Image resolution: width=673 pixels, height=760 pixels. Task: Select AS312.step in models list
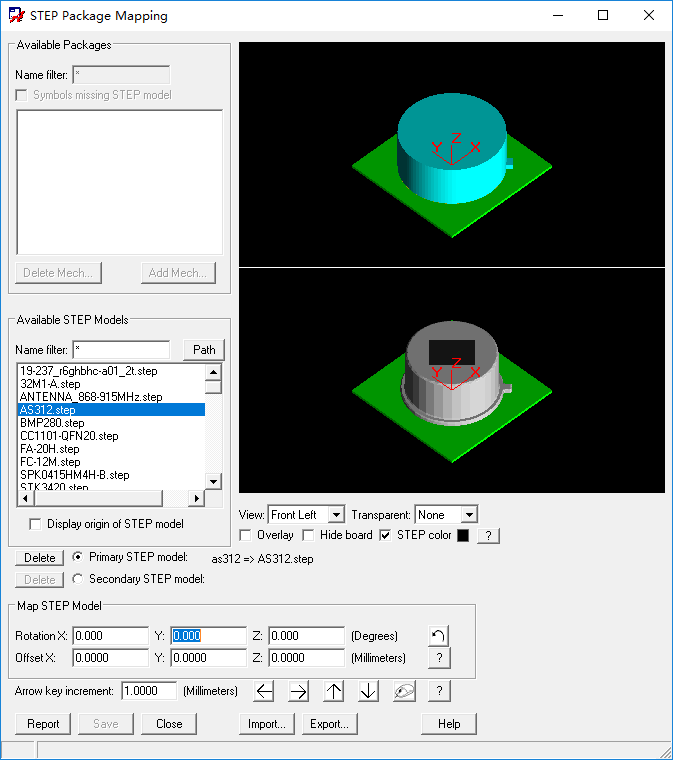pyautogui.click(x=111, y=410)
